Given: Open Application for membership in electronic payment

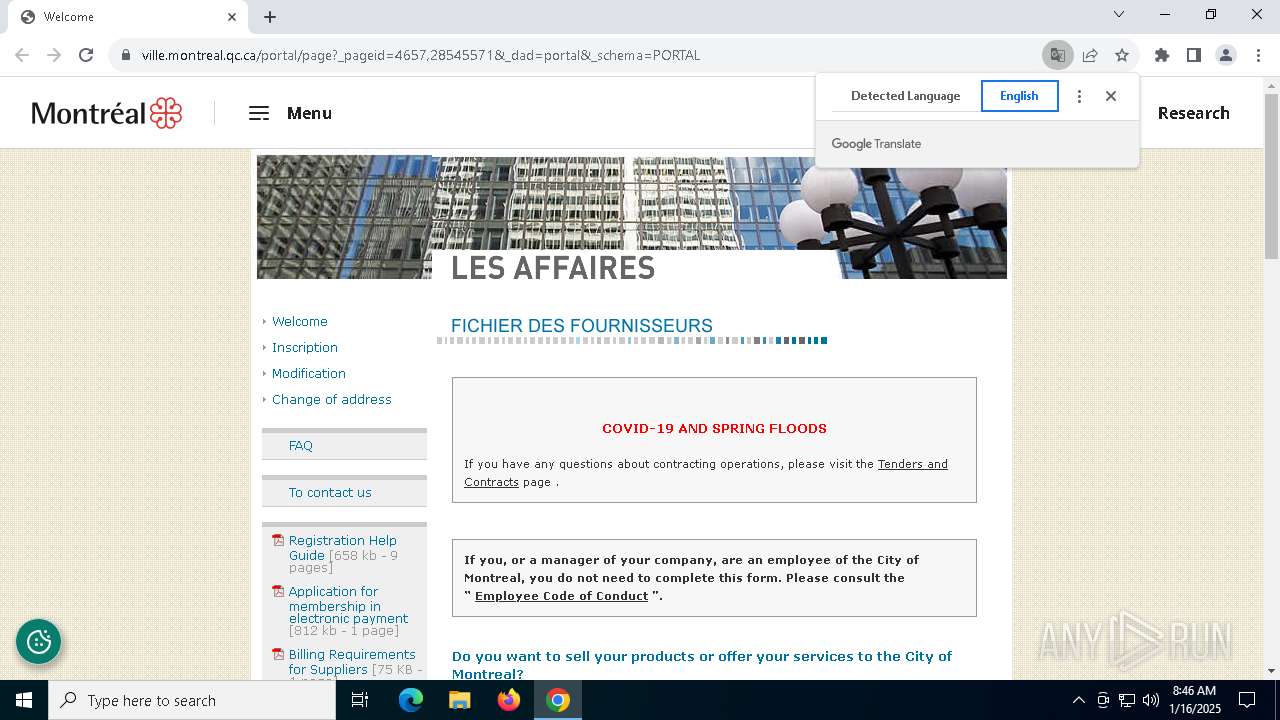Looking at the screenshot, I should click(x=348, y=606).
